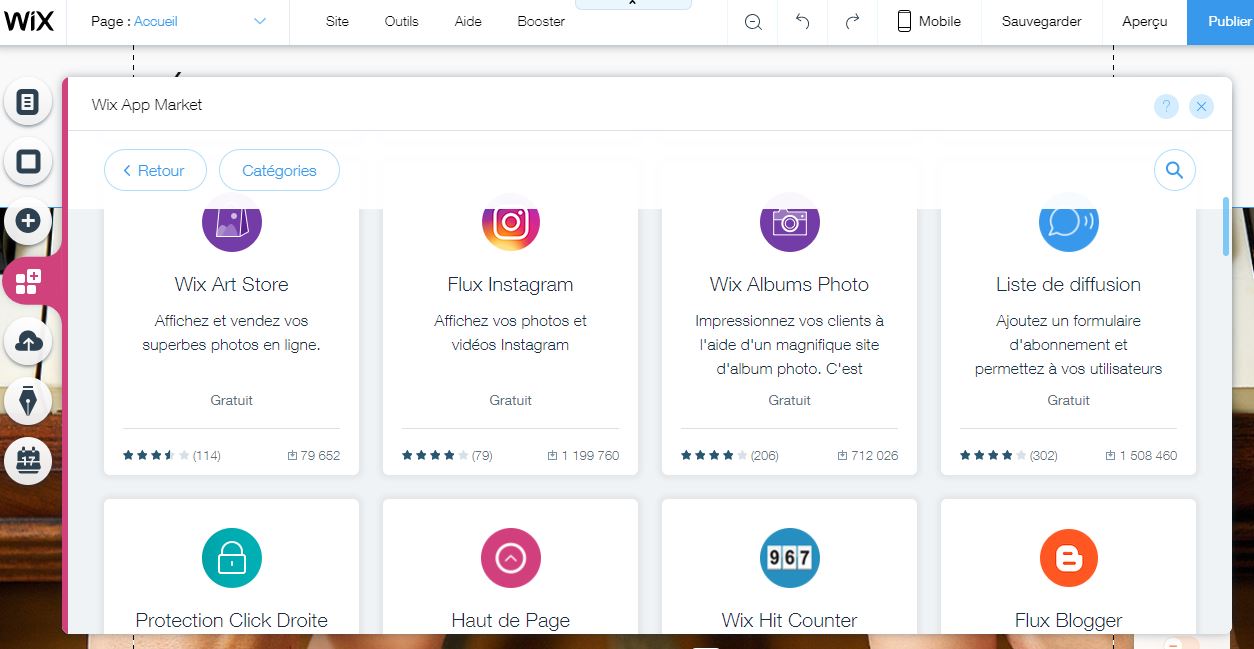The width and height of the screenshot is (1254, 649).
Task: Open the Liste de diffusion title
Action: tap(1069, 284)
